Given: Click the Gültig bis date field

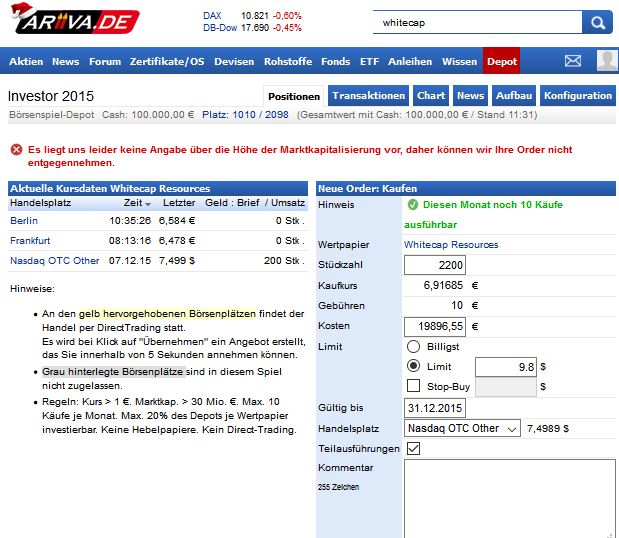Looking at the screenshot, I should click(x=435, y=408).
